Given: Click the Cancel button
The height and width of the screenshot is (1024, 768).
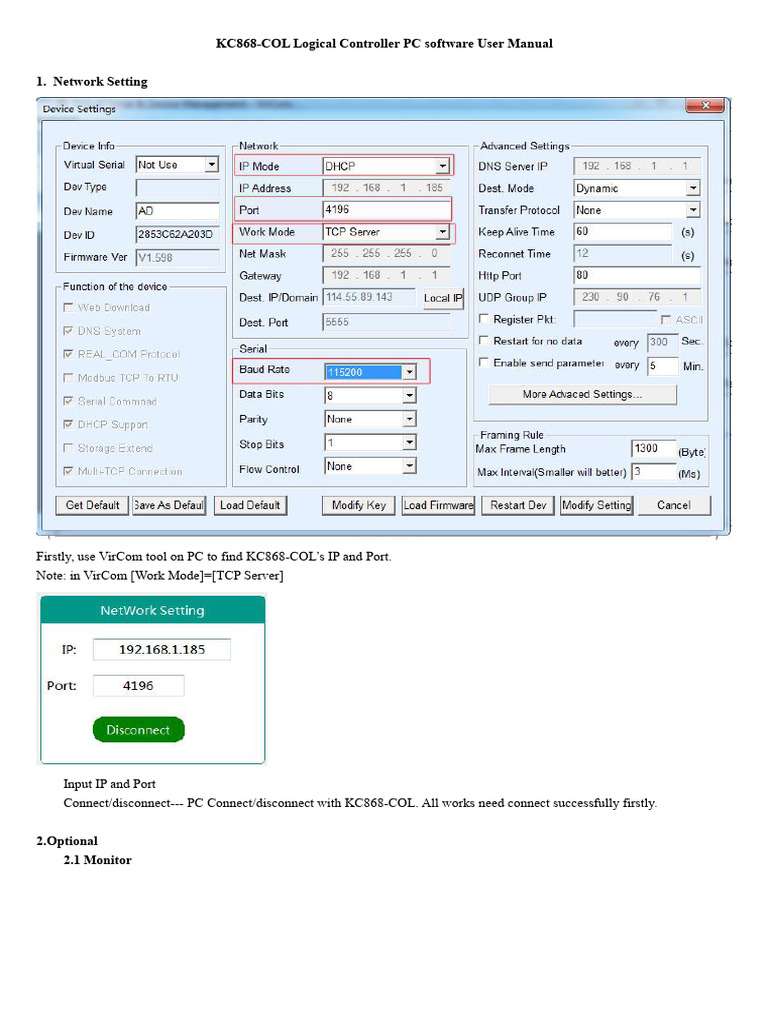Looking at the screenshot, I should [x=674, y=505].
